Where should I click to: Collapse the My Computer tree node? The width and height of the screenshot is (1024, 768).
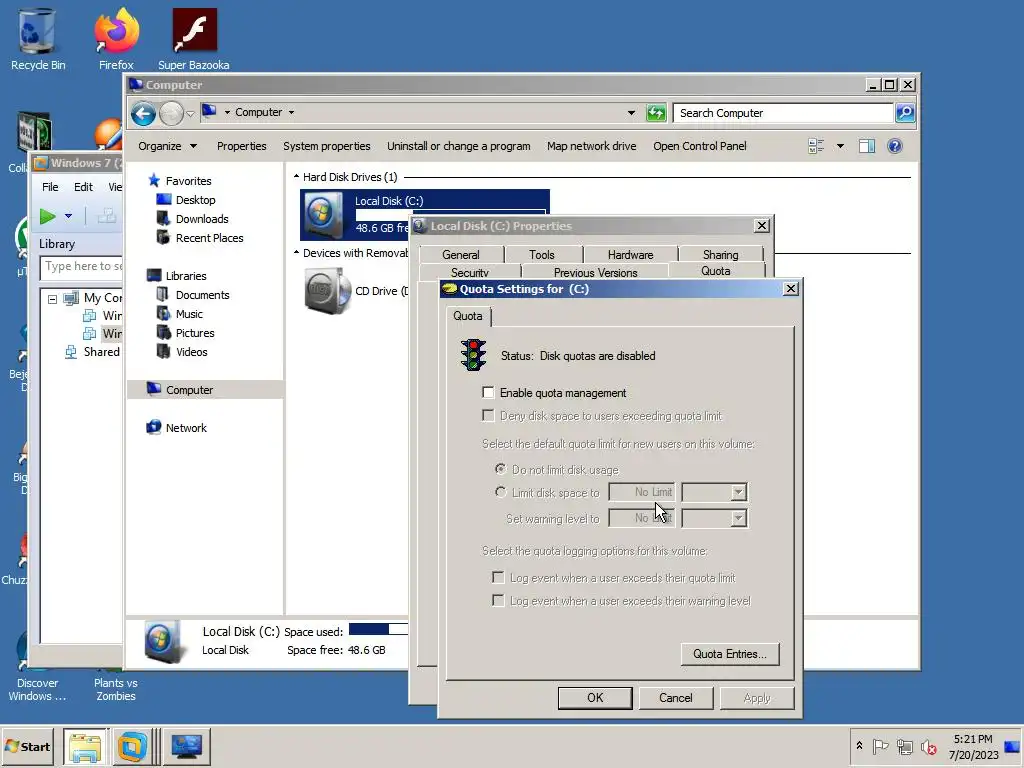(52, 298)
